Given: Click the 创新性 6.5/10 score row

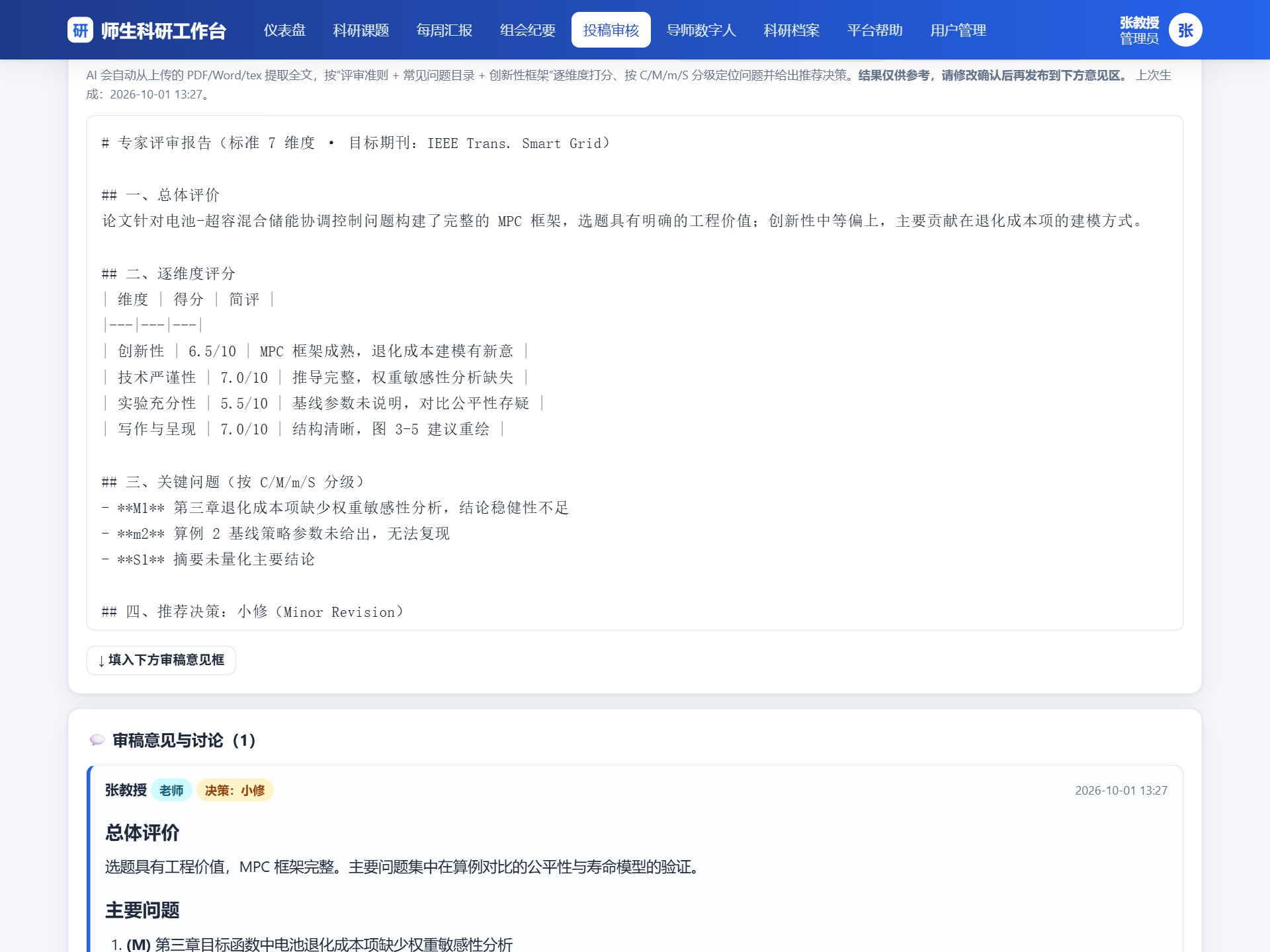Looking at the screenshot, I should (315, 351).
